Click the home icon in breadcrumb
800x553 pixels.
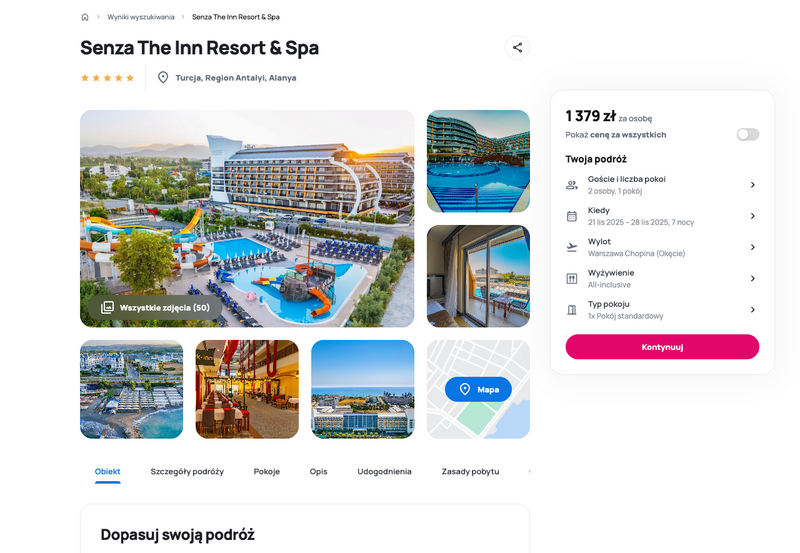85,17
